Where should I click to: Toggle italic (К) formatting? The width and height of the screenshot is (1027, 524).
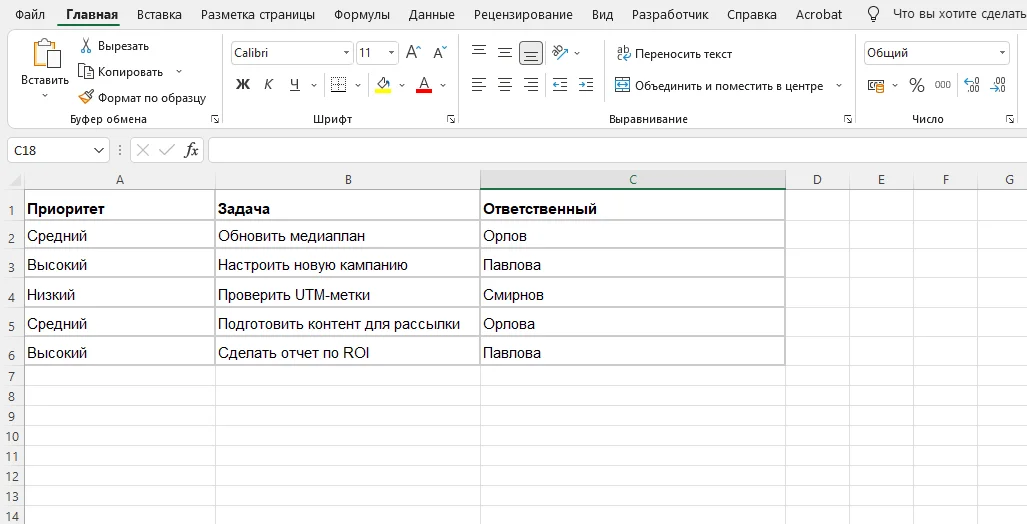(268, 85)
